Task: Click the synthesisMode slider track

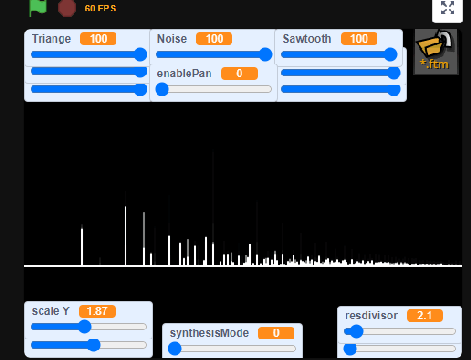Action: point(232,349)
